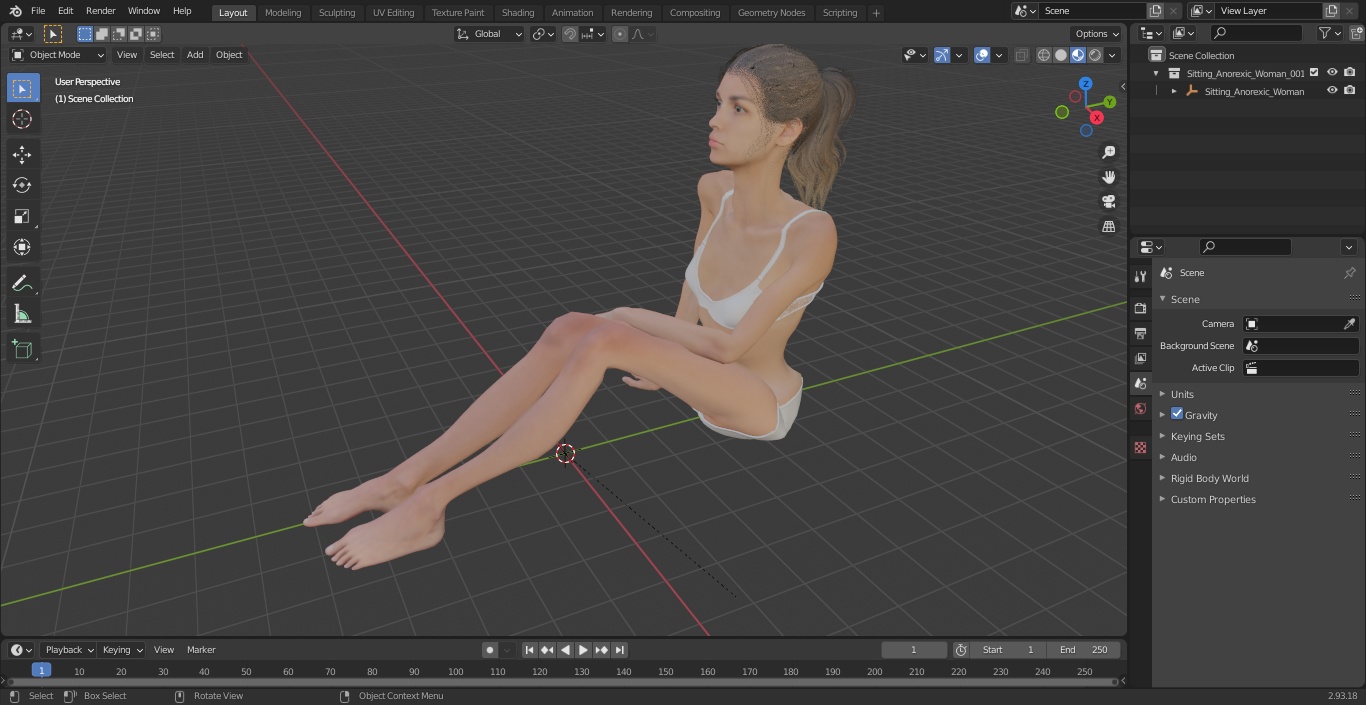Exclude Sitting_Anorexic_Woman_001 collection checkbox

[x=1314, y=73]
